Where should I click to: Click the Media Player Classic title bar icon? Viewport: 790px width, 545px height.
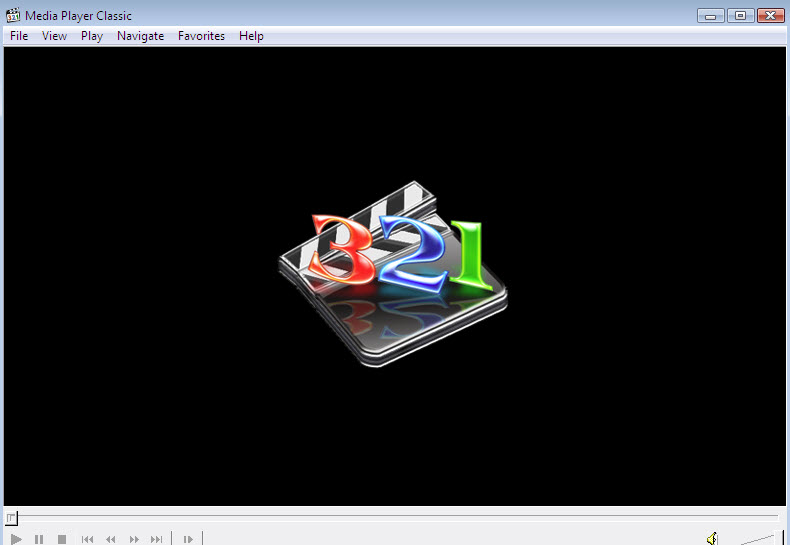[x=13, y=16]
